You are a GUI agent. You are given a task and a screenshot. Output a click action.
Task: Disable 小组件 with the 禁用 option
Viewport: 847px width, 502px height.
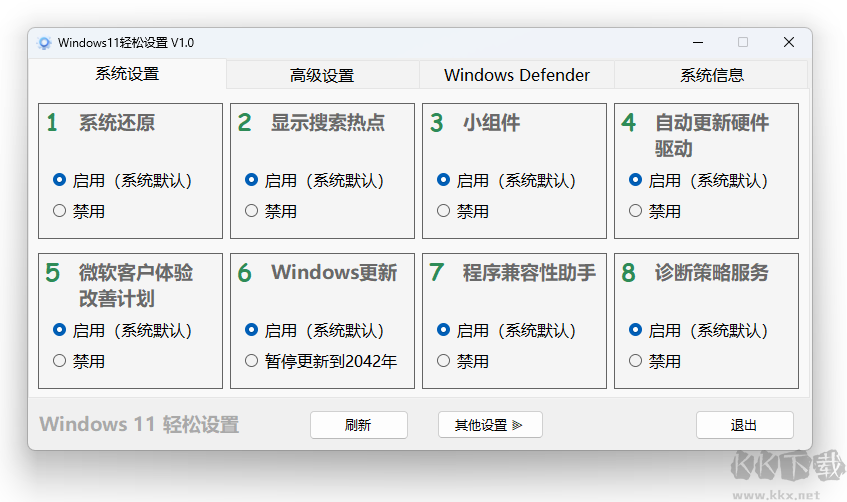(443, 211)
